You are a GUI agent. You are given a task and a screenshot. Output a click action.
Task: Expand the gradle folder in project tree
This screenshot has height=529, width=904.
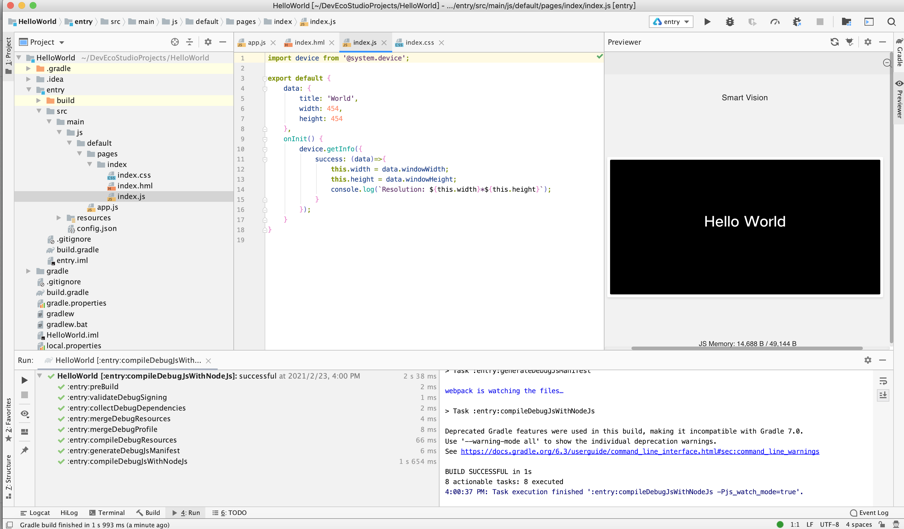[28, 271]
